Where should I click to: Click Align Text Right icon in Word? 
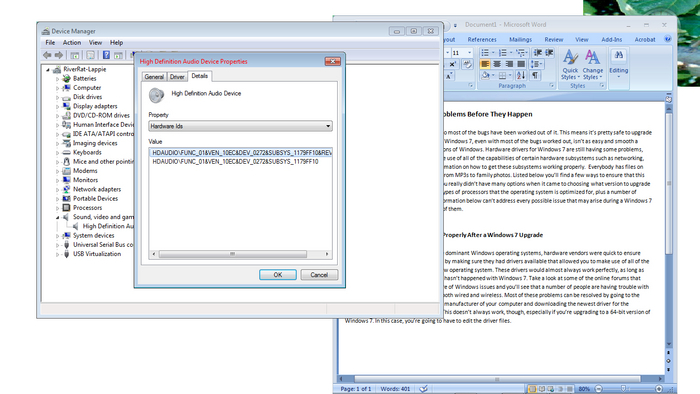click(x=509, y=64)
